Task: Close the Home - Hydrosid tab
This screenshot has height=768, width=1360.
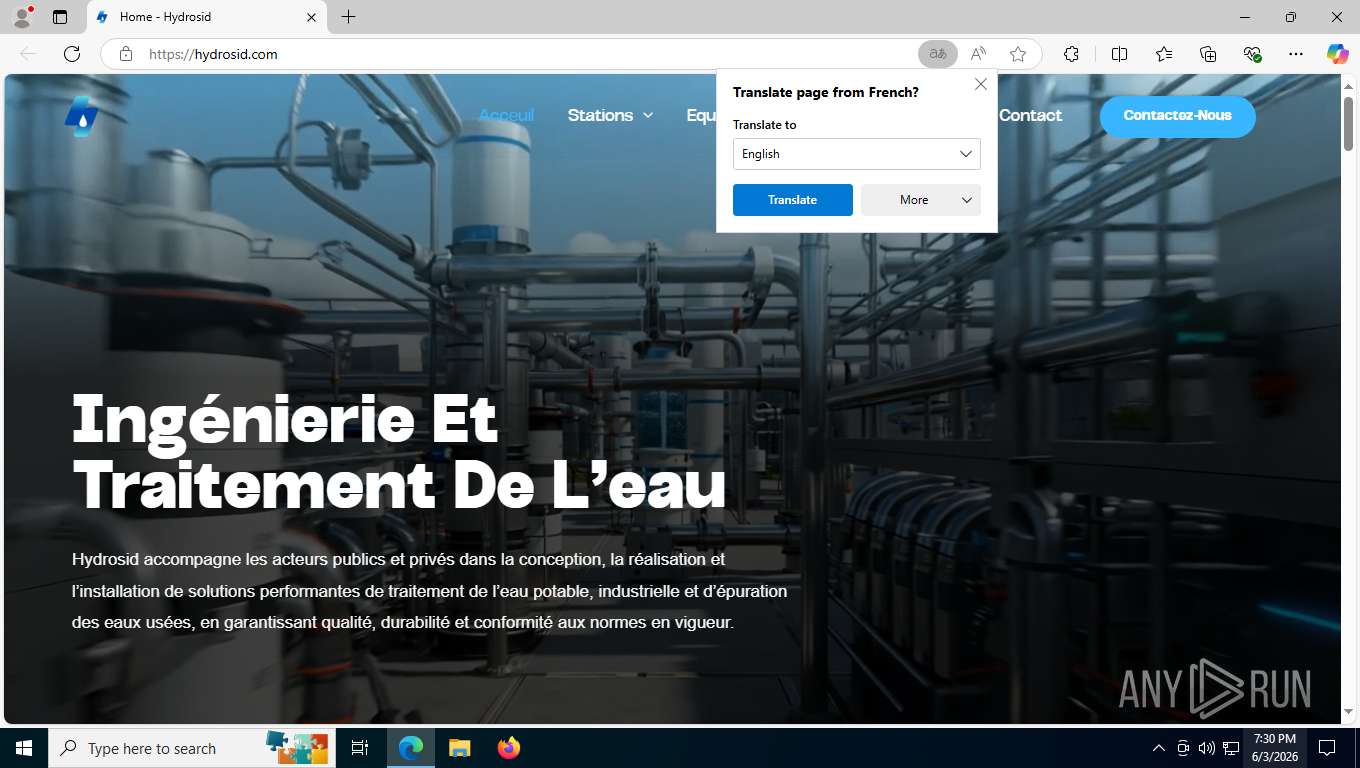Action: 311,17
